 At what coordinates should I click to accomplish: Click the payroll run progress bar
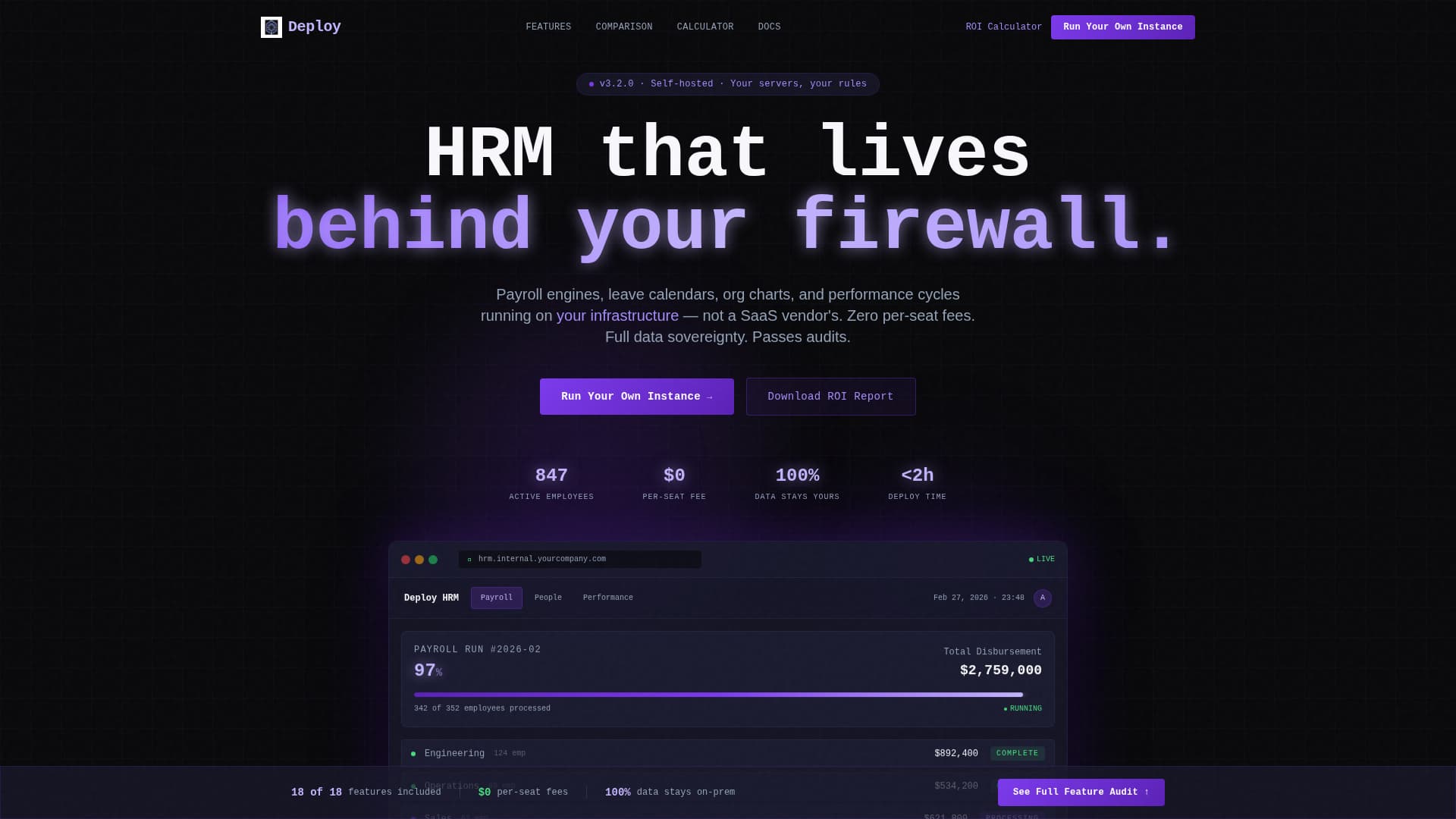(727, 695)
